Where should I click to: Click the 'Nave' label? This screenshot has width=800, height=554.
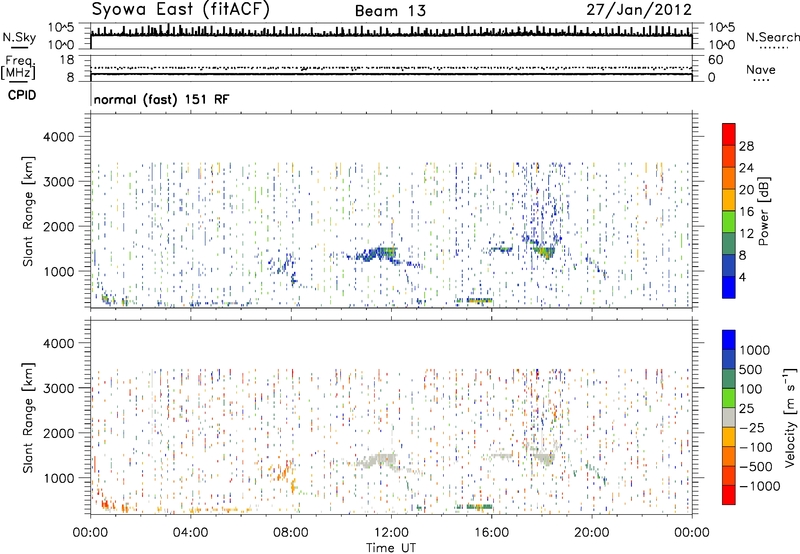click(761, 70)
